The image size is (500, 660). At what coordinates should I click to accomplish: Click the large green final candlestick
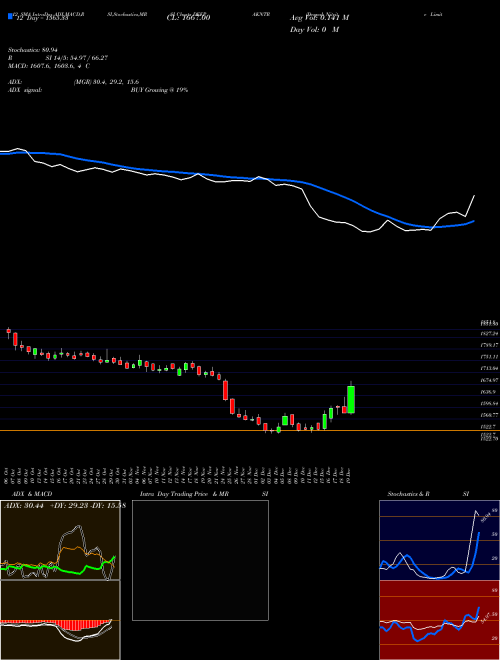coord(351,399)
